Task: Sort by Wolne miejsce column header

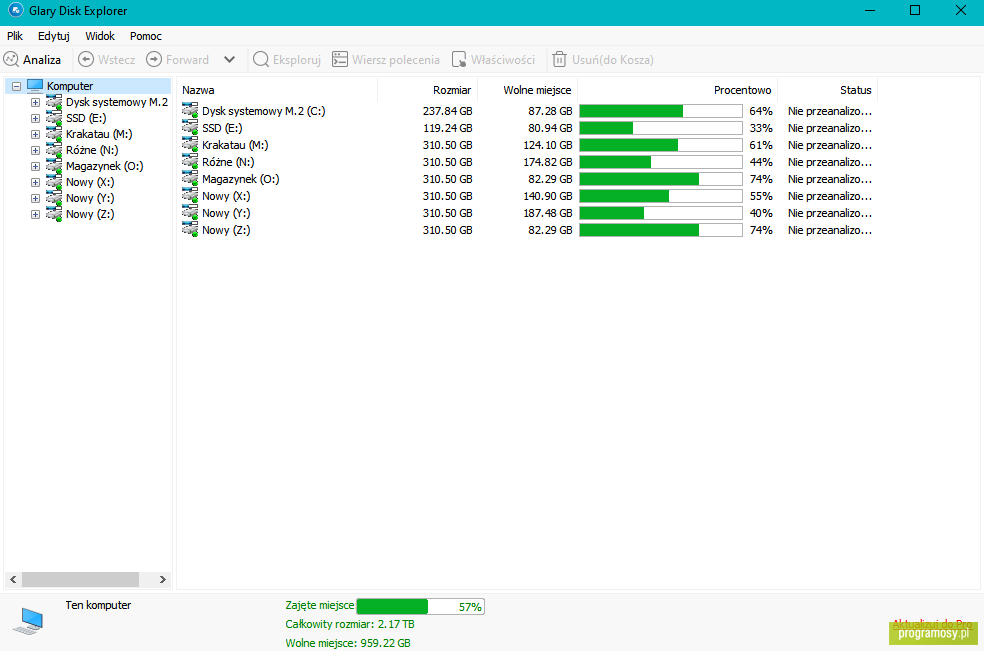Action: (x=528, y=90)
